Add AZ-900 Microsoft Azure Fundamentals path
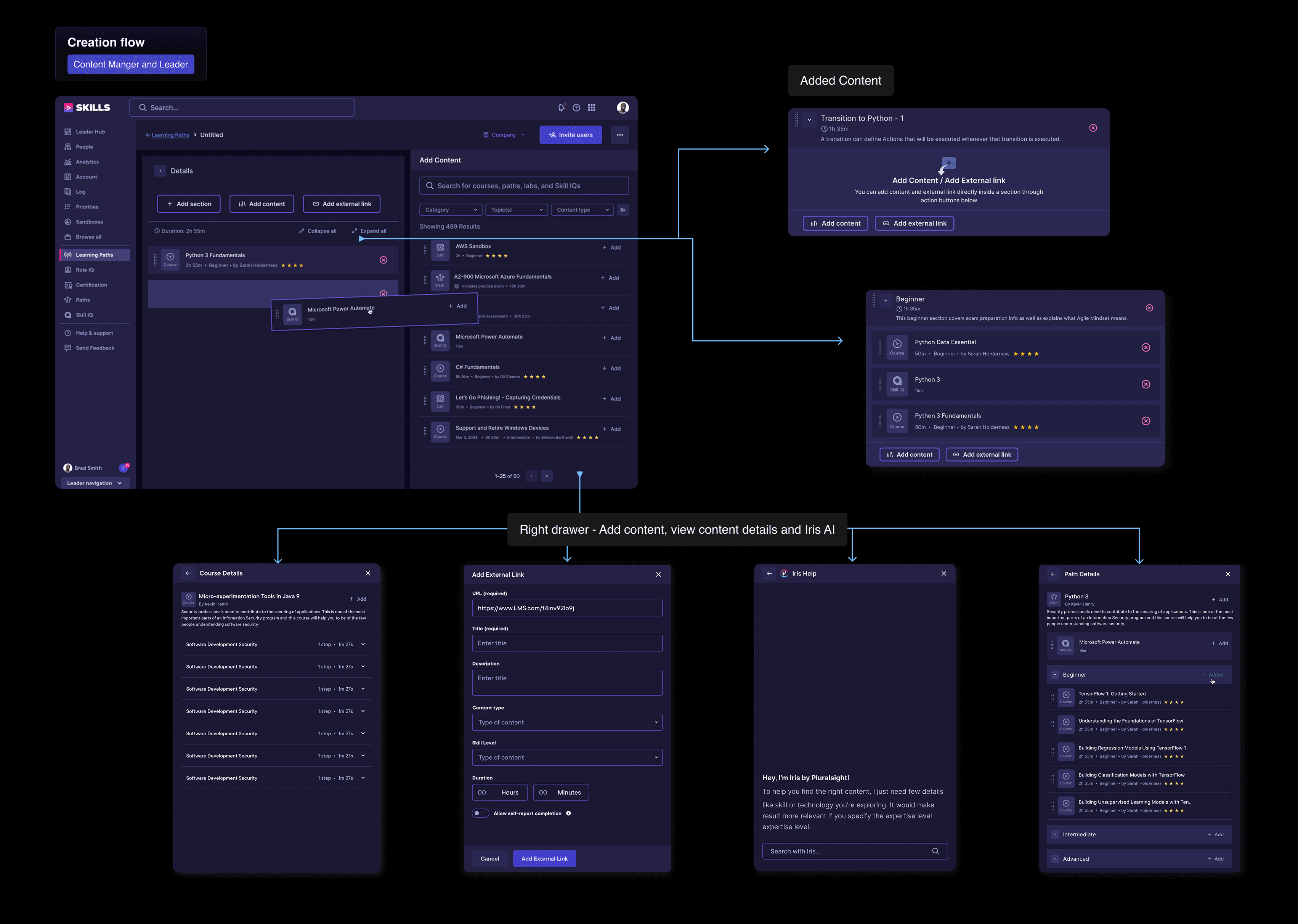The width and height of the screenshot is (1298, 924). coord(610,278)
